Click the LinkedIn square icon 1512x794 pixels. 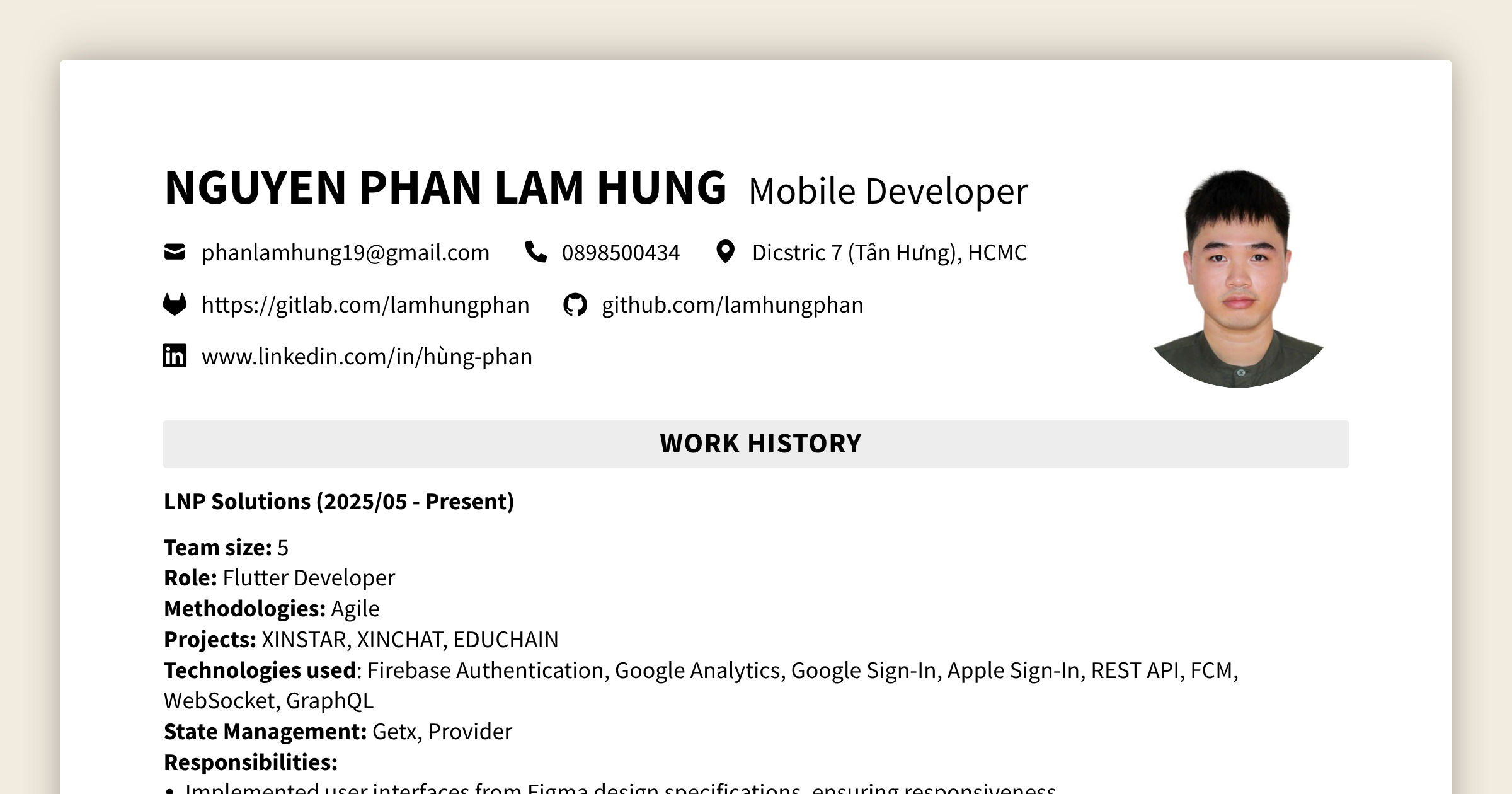point(174,356)
